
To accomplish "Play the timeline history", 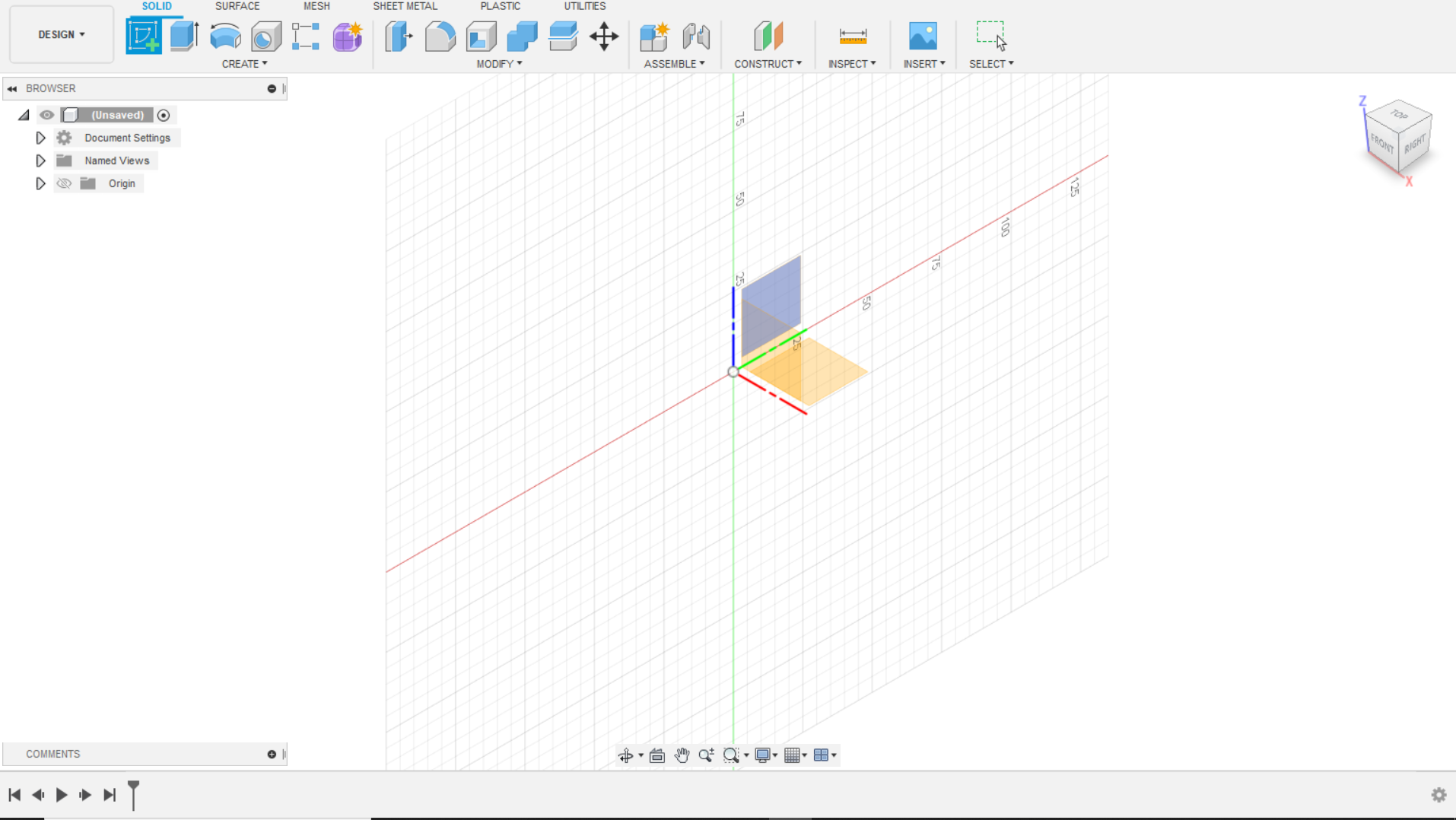I will (62, 795).
